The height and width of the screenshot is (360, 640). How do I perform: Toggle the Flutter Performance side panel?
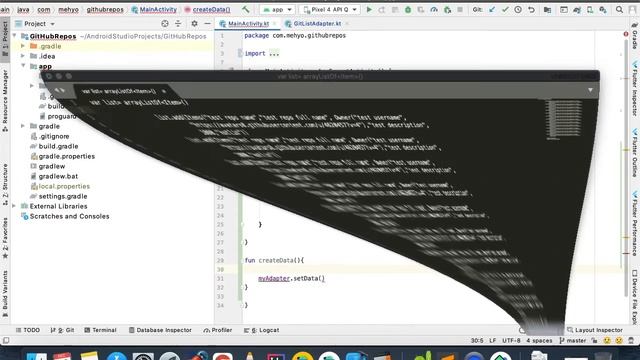click(x=635, y=223)
